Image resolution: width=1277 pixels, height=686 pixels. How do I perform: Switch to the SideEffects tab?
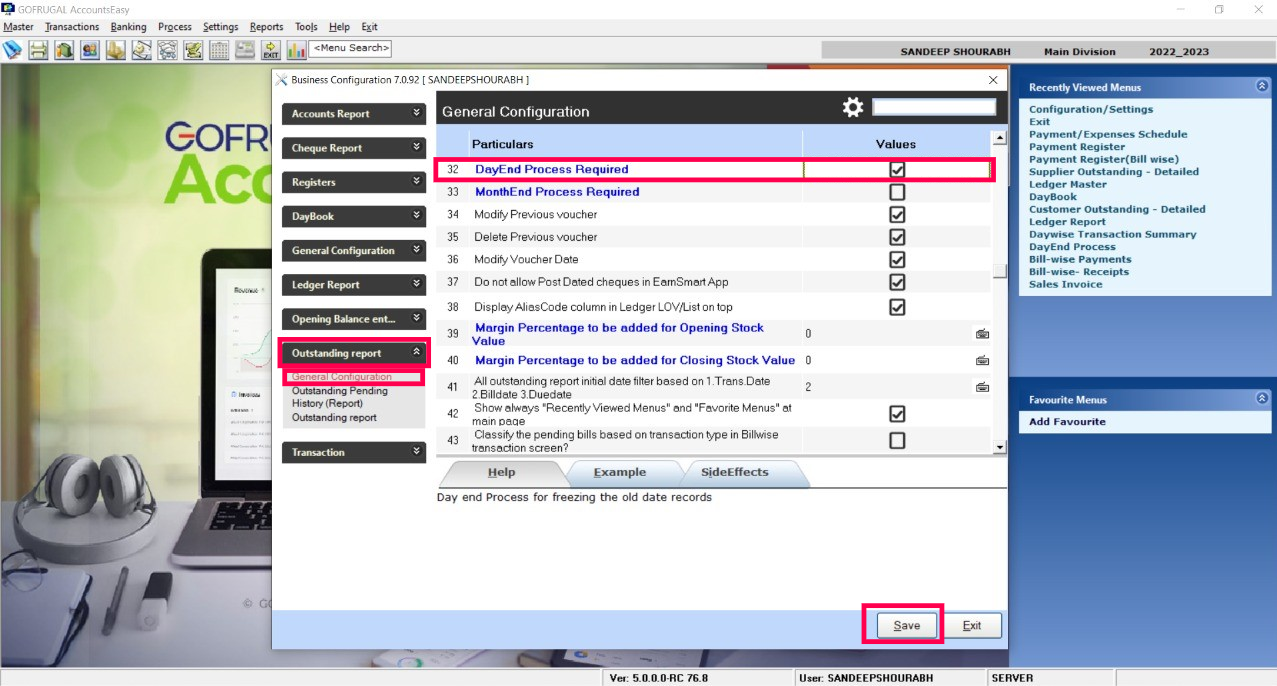coord(734,473)
